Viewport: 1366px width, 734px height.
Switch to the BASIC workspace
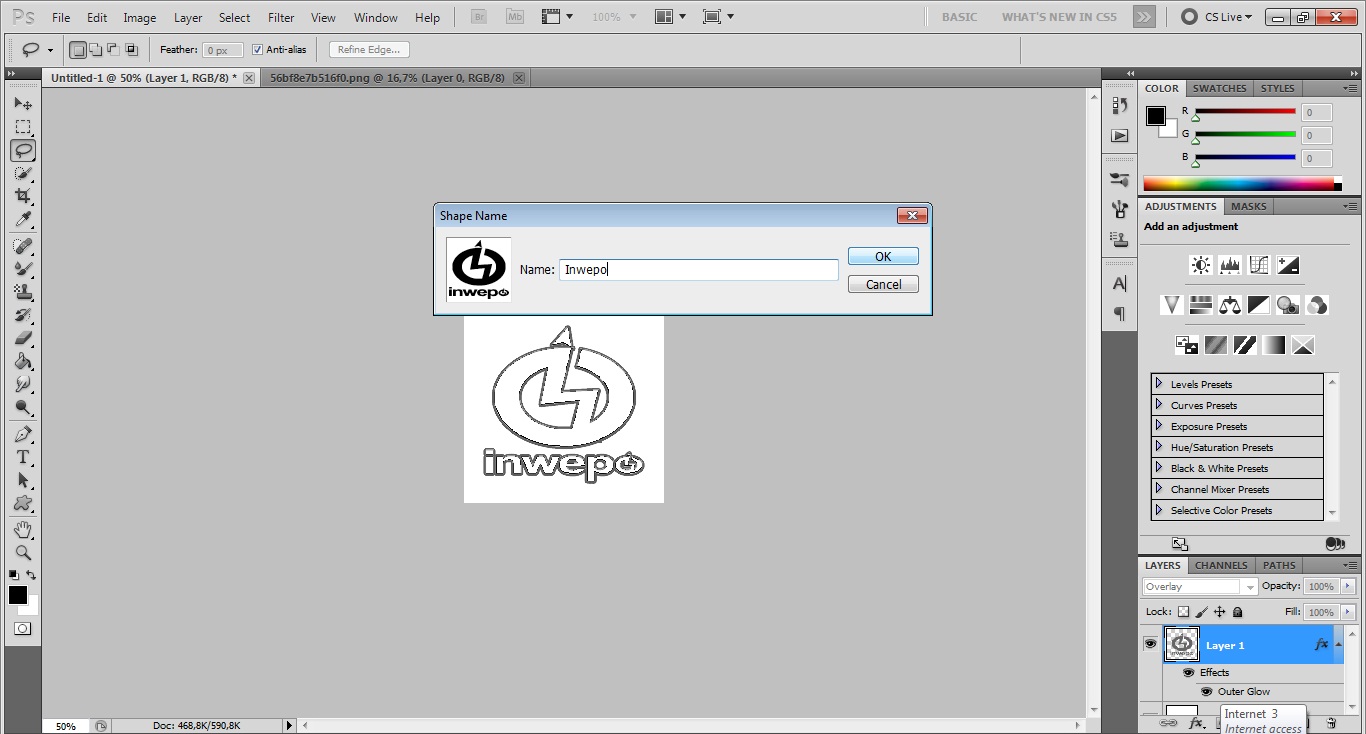click(960, 17)
